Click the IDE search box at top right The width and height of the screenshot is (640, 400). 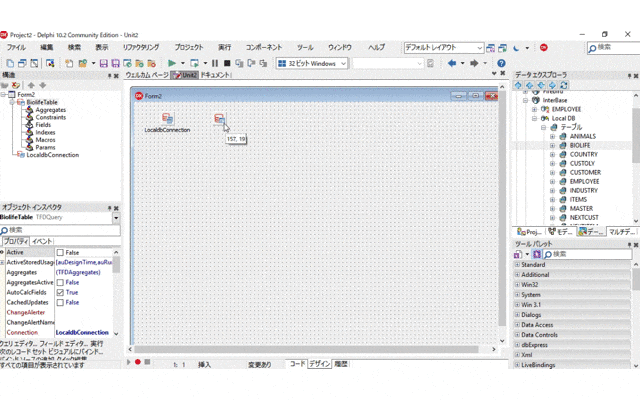coord(613,48)
